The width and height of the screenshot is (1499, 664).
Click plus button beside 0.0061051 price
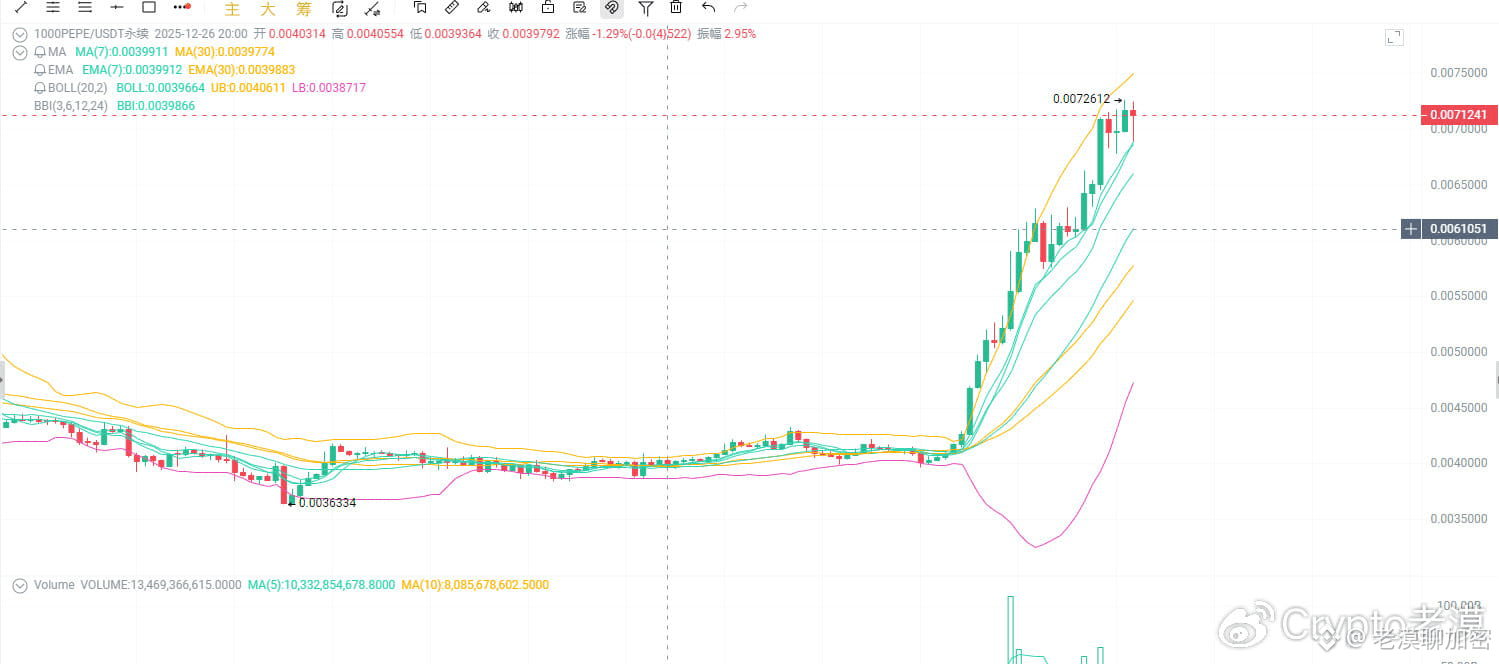pyautogui.click(x=1410, y=229)
